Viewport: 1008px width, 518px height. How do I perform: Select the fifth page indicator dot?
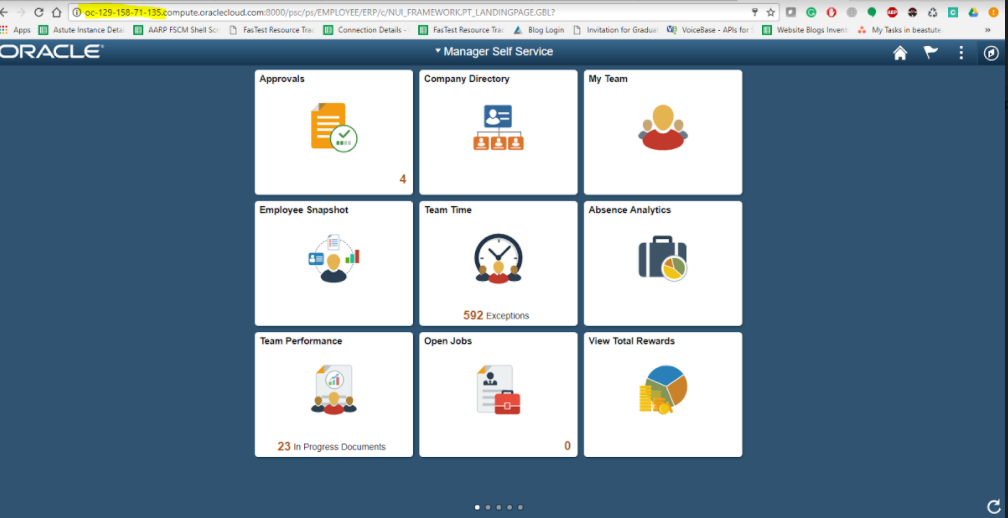click(520, 507)
